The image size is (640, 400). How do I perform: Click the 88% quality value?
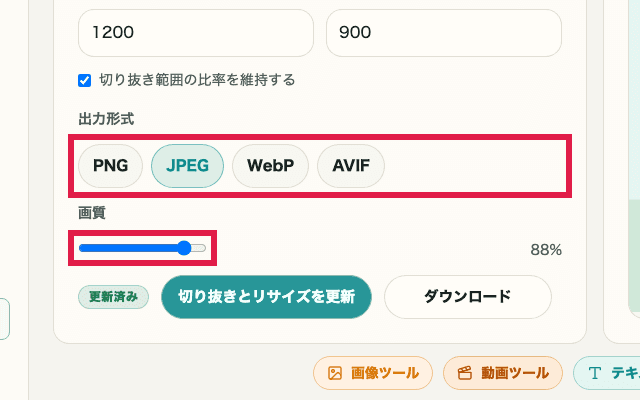[x=546, y=250]
